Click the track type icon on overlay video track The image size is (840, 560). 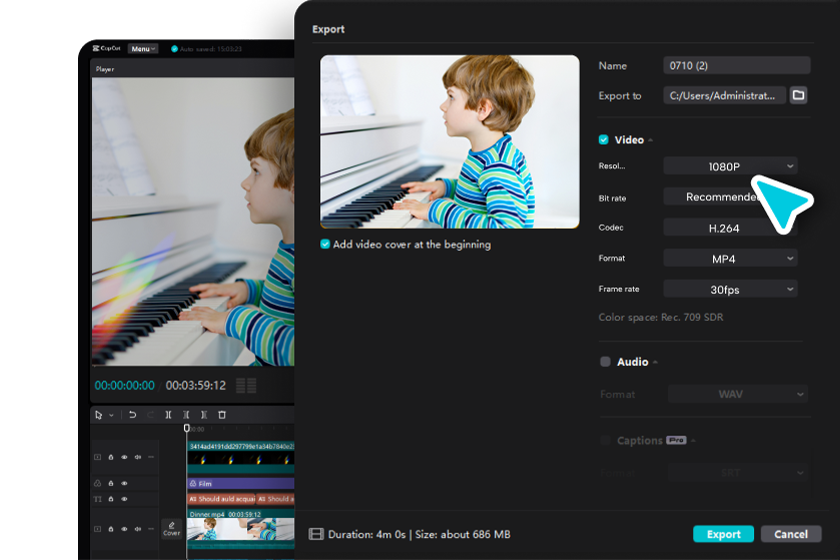coord(98,457)
